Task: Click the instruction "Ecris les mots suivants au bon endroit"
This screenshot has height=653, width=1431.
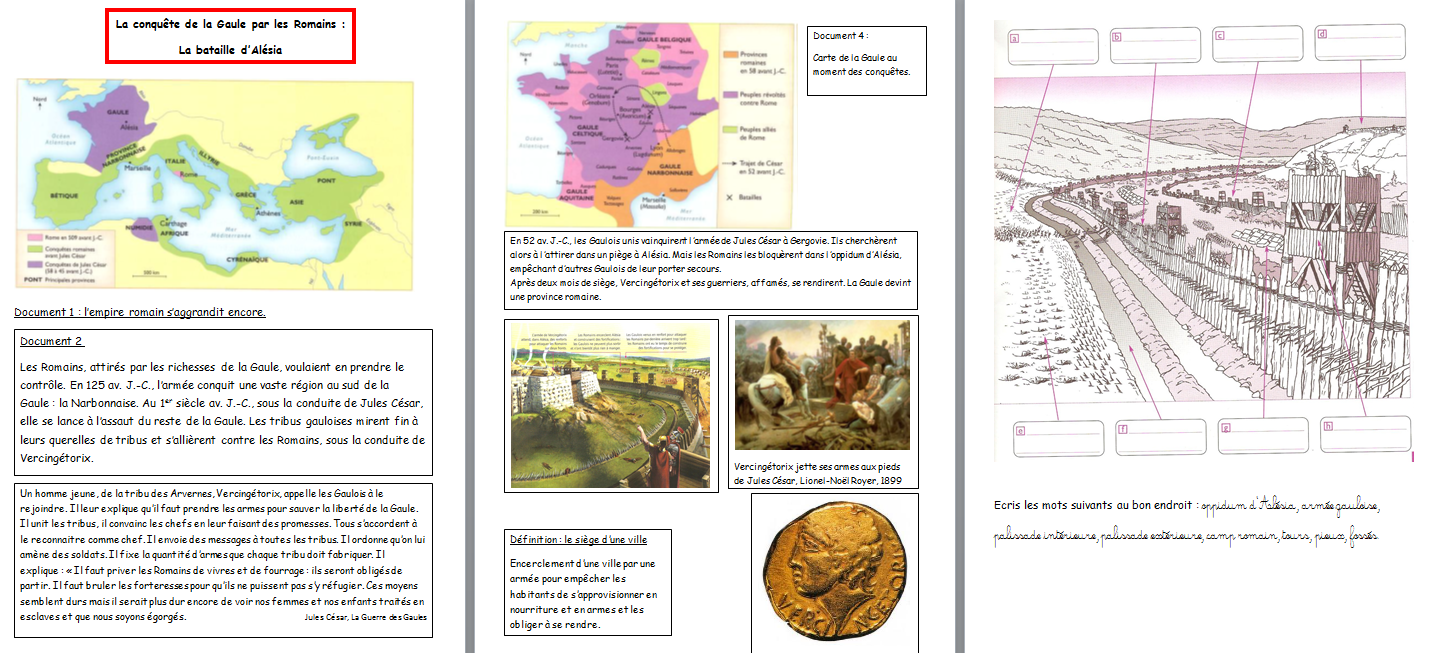Action: pos(1094,505)
